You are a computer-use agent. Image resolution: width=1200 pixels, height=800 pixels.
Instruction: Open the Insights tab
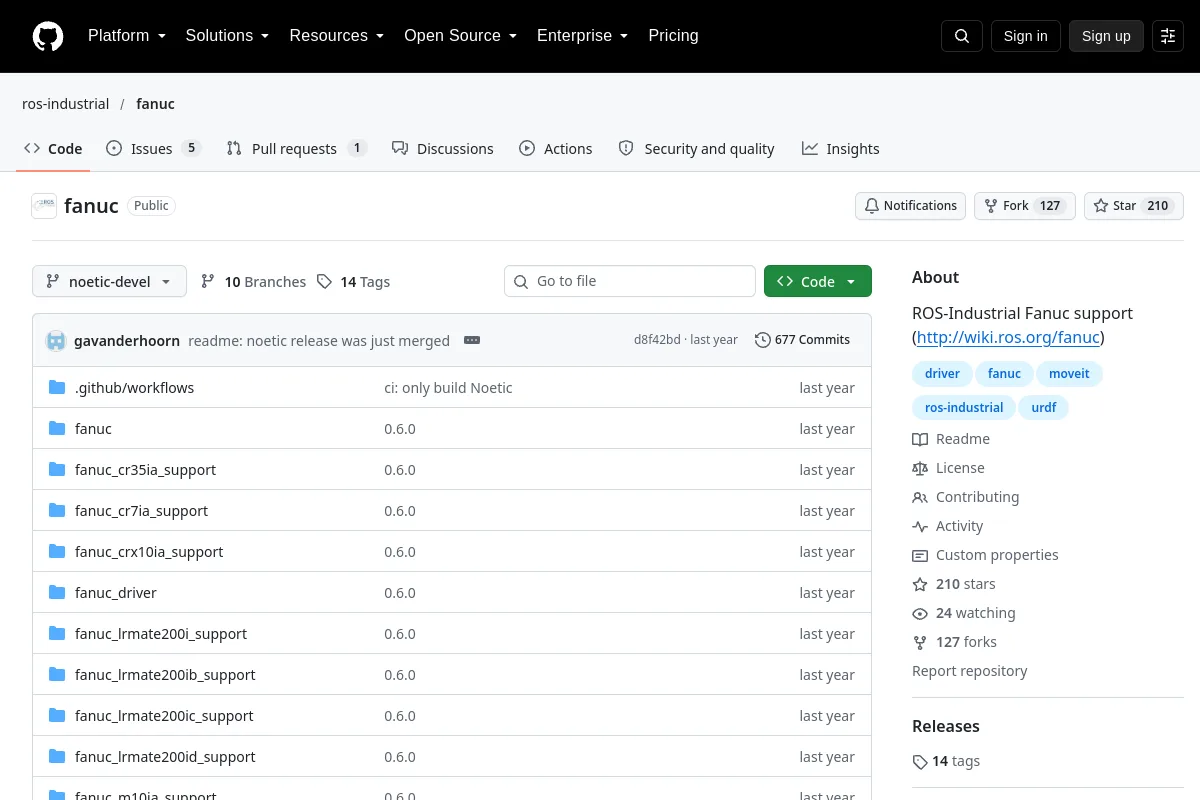click(841, 149)
